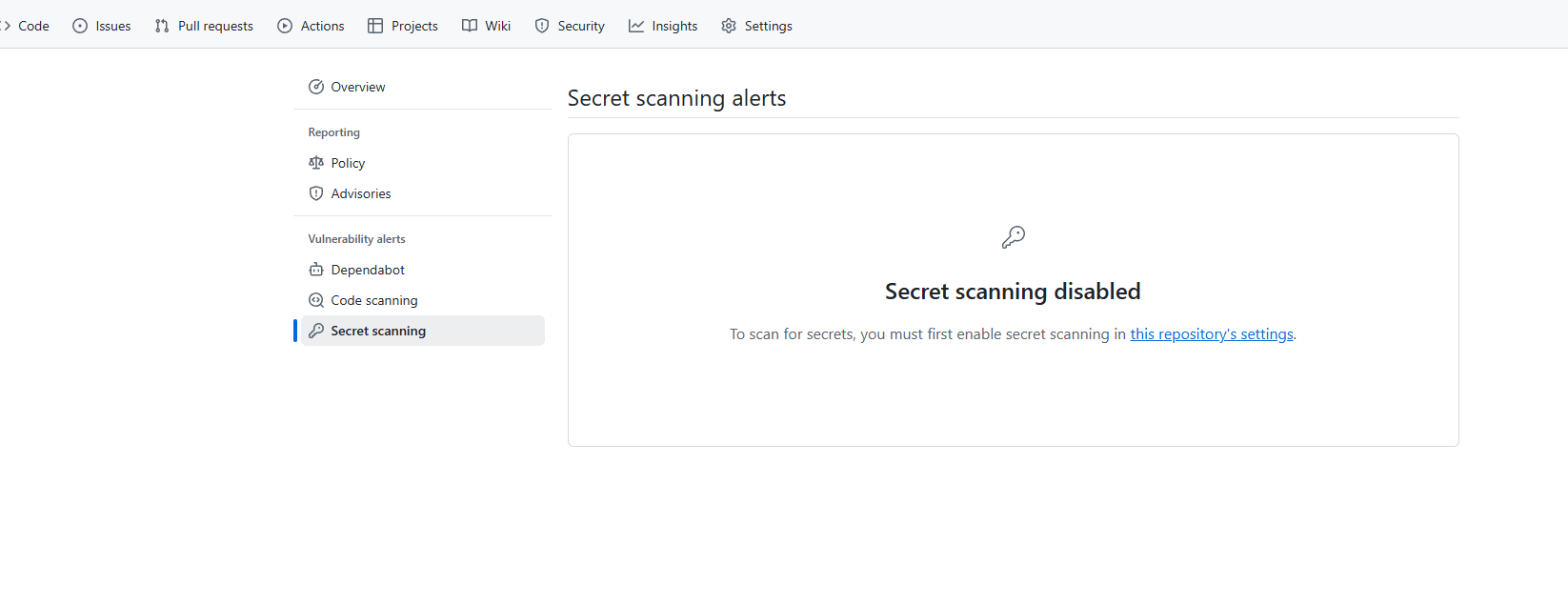Click the Insights graph icon
Image resolution: width=1568 pixels, height=605 pixels.
click(x=636, y=26)
